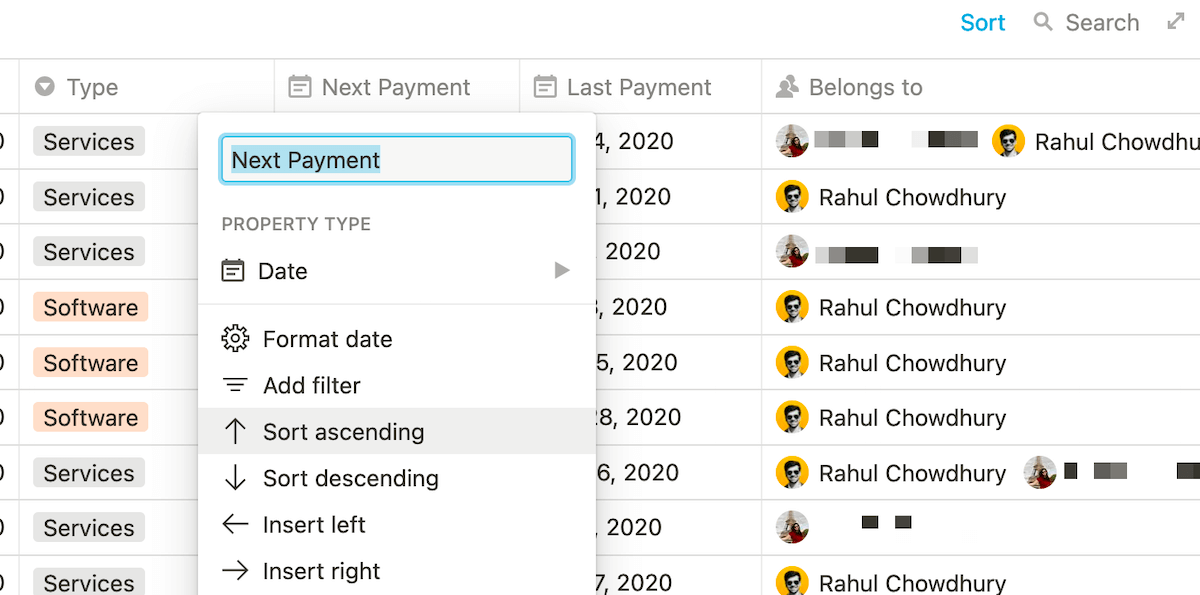
Task: Click the Search magnifier icon
Action: click(x=1041, y=21)
